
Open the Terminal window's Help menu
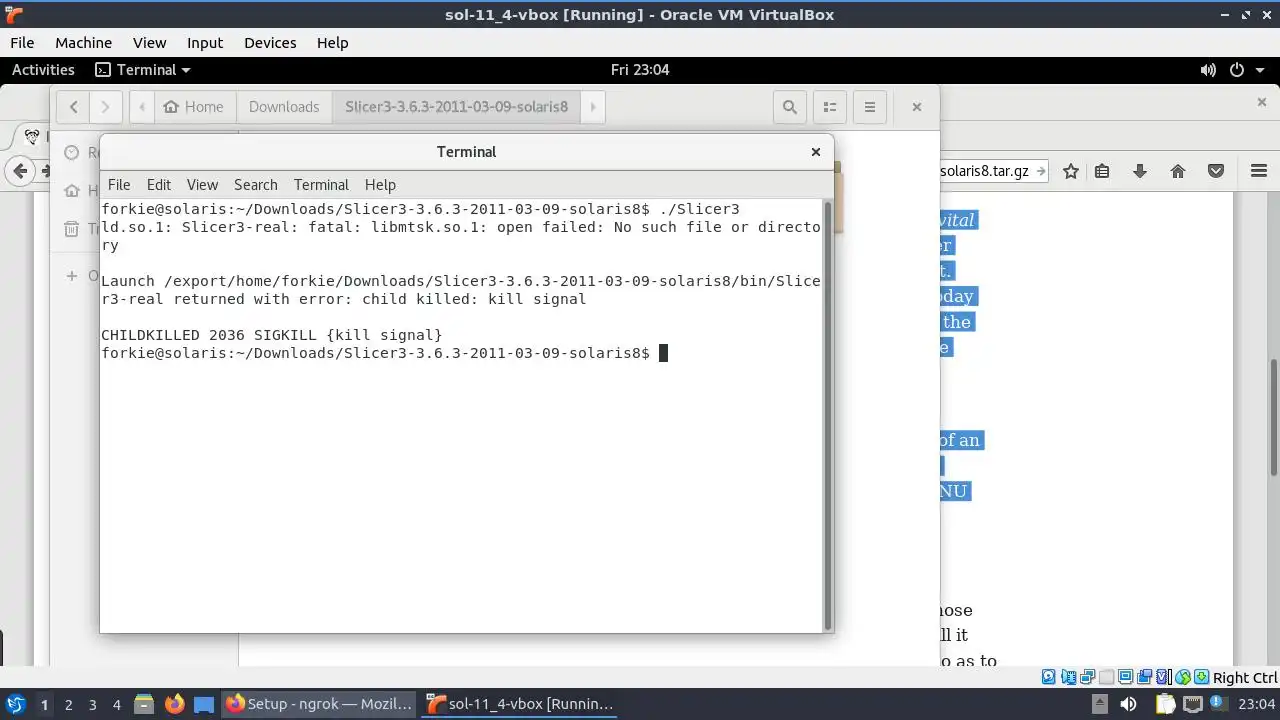click(380, 185)
